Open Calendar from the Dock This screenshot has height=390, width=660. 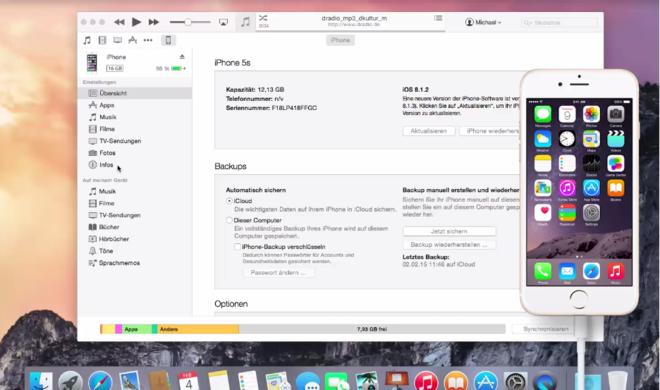(189, 381)
